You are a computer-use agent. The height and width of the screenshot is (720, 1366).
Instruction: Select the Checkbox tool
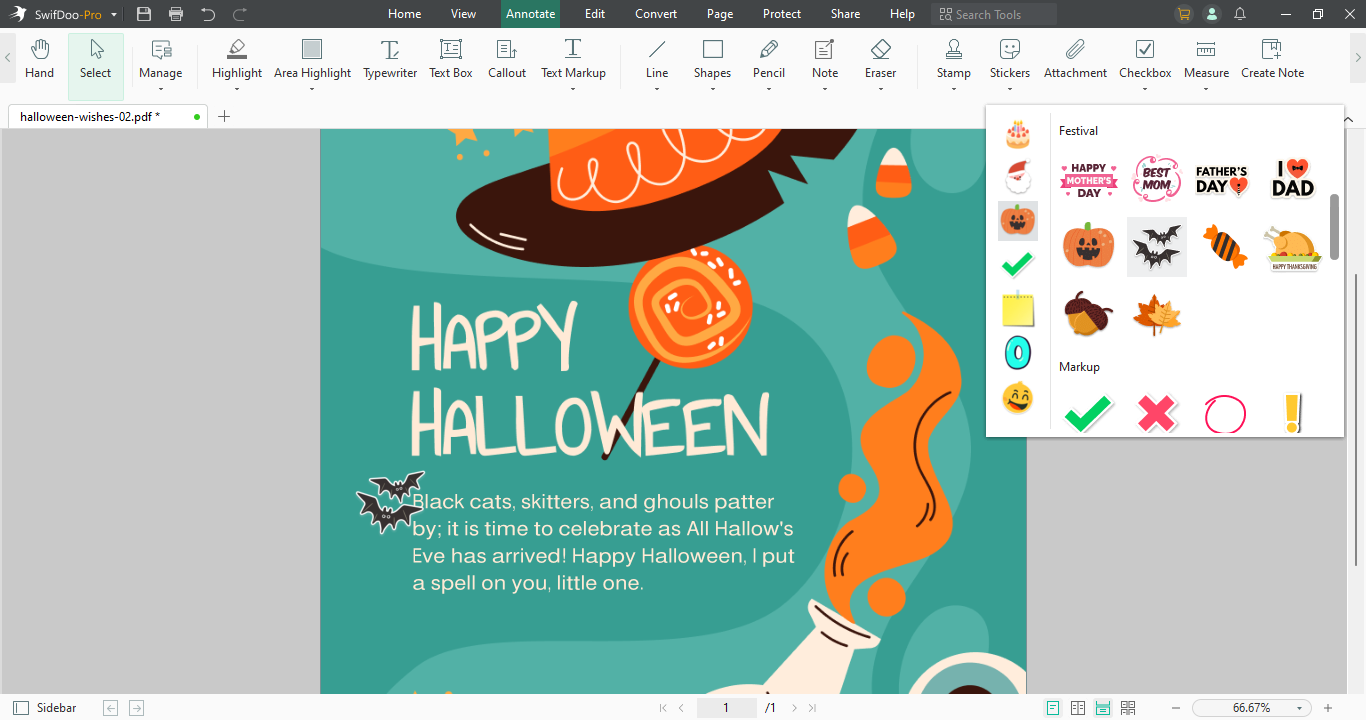1145,60
